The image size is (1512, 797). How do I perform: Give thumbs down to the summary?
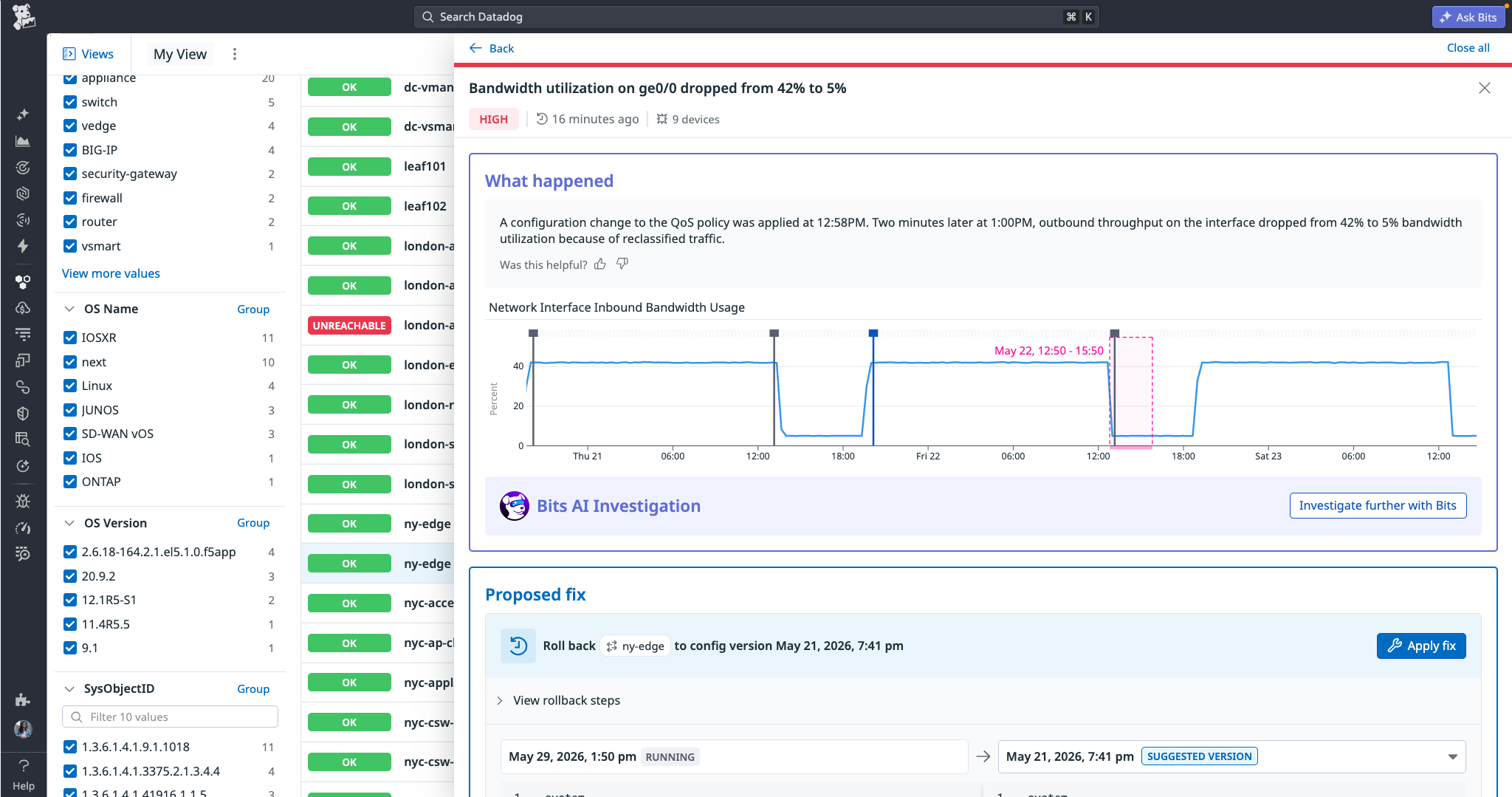tap(622, 264)
